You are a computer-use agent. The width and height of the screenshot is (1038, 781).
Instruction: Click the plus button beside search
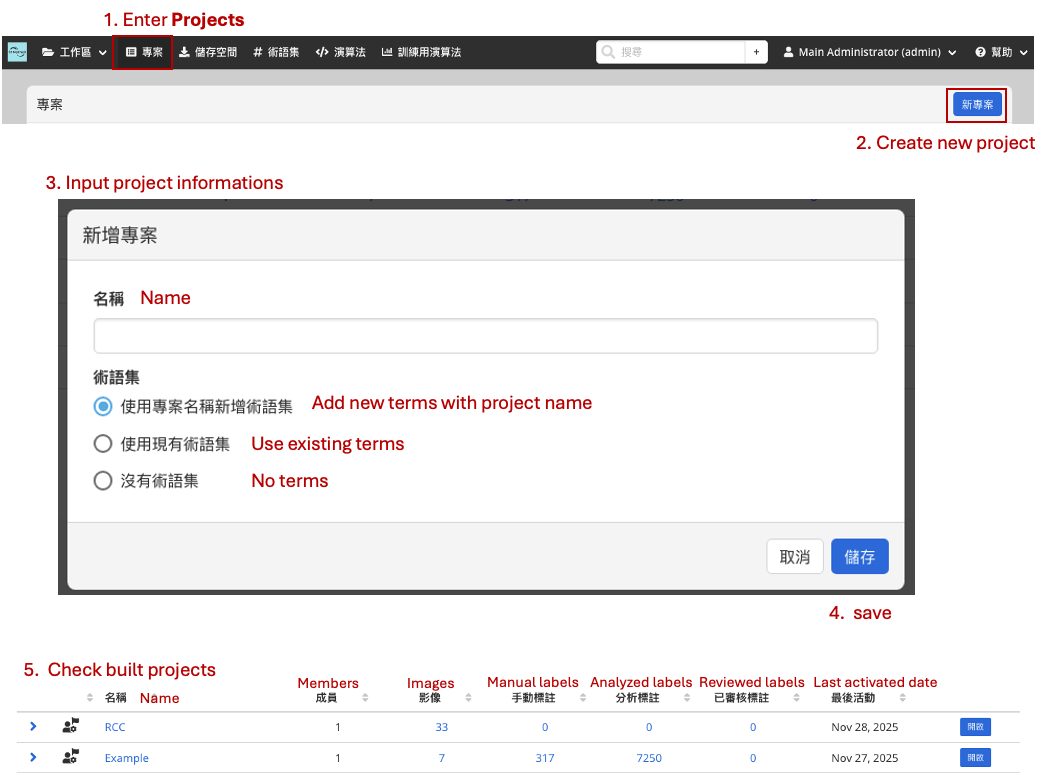tap(756, 52)
